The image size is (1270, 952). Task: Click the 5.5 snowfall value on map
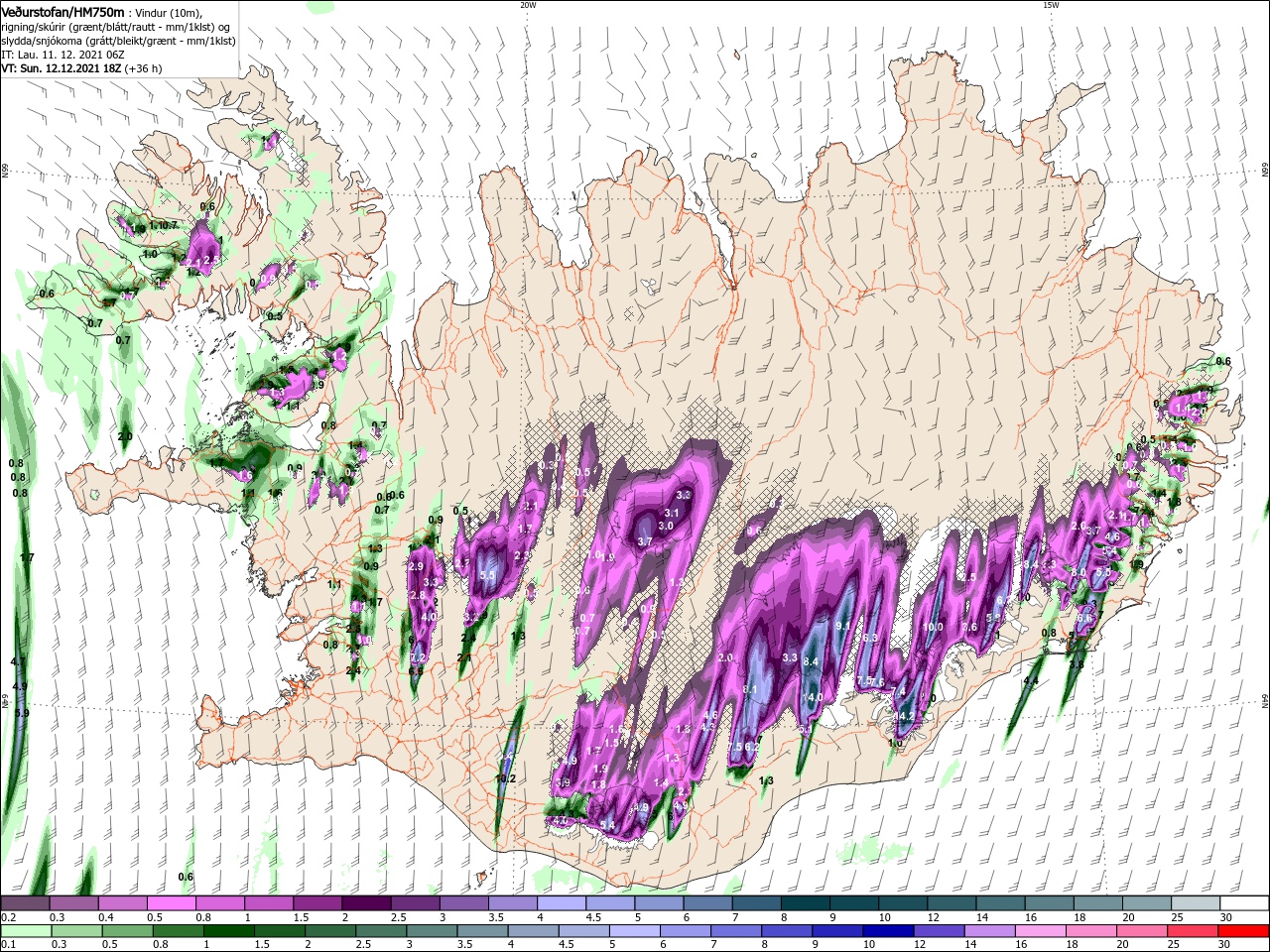pos(487,575)
